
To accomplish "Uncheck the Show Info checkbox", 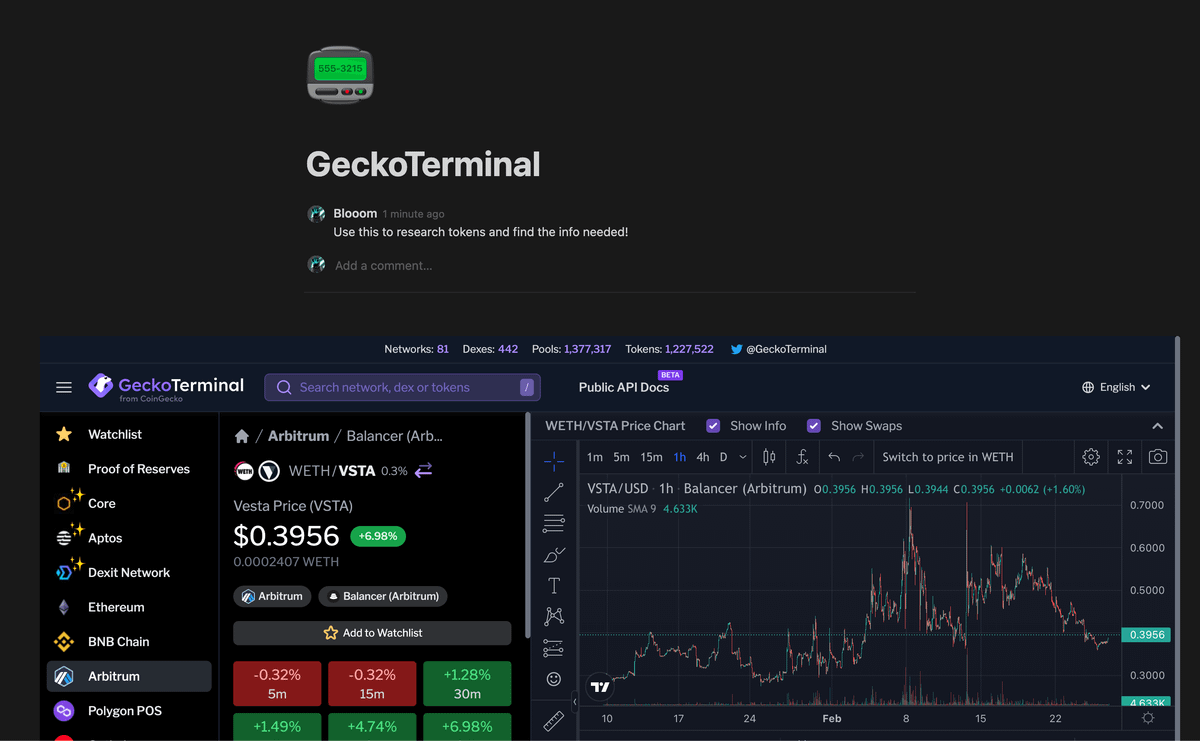I will click(713, 426).
